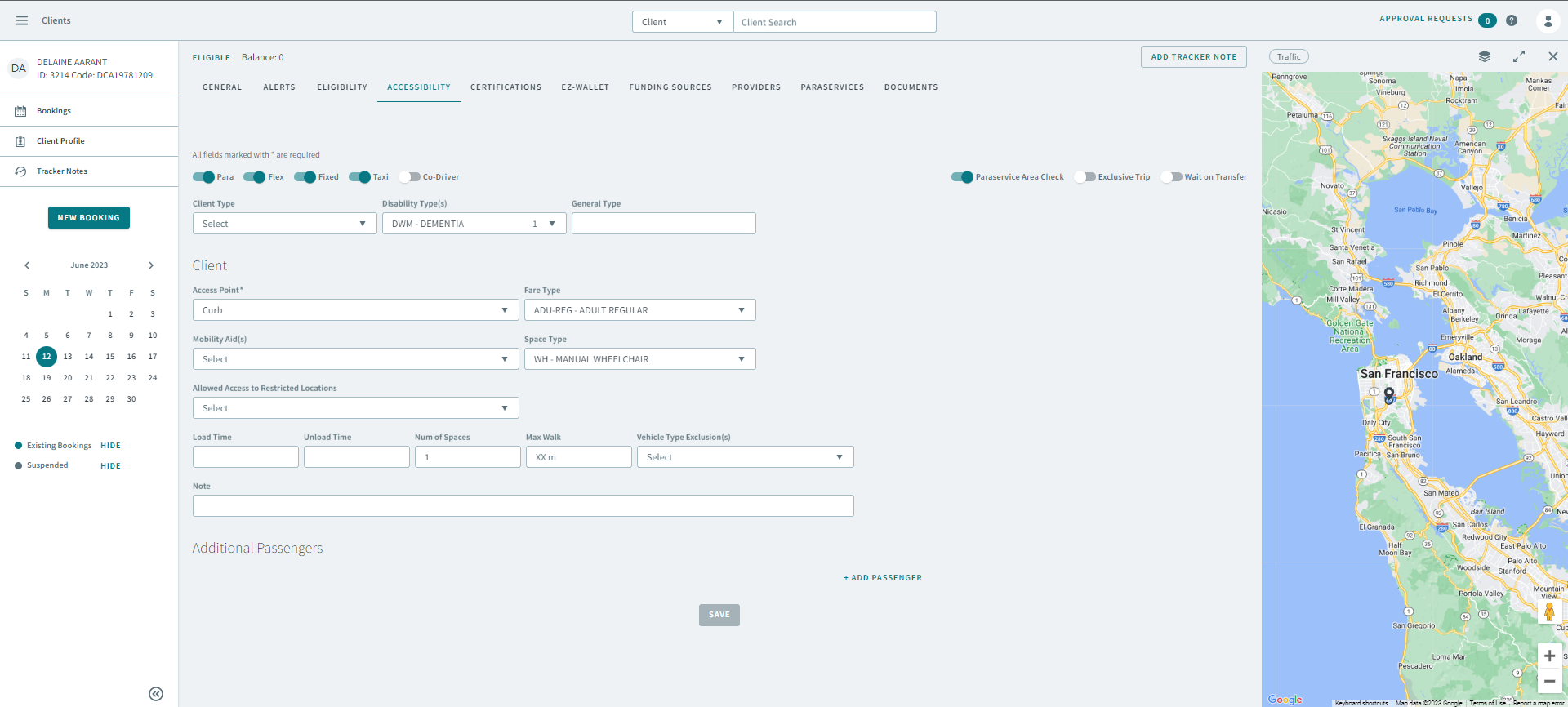Hide Suspended entries on calendar
Image resolution: width=1568 pixels, height=707 pixels.
(110, 466)
